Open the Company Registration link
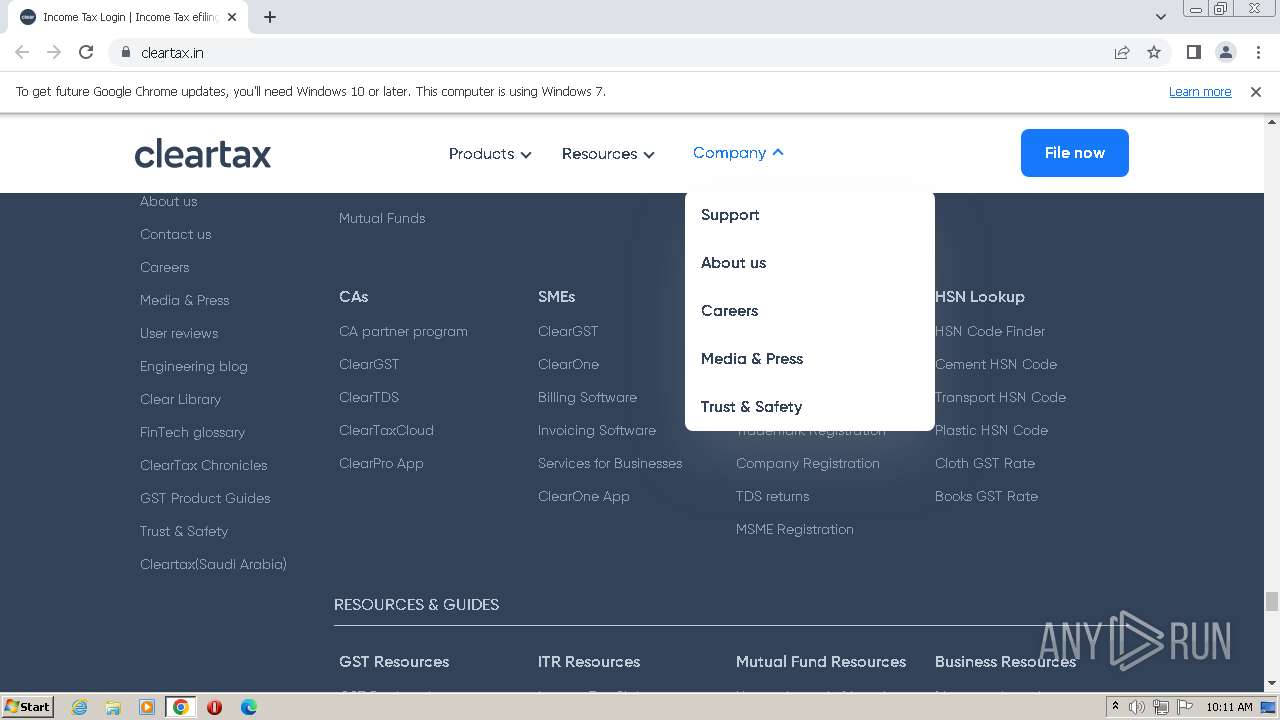 [x=808, y=463]
